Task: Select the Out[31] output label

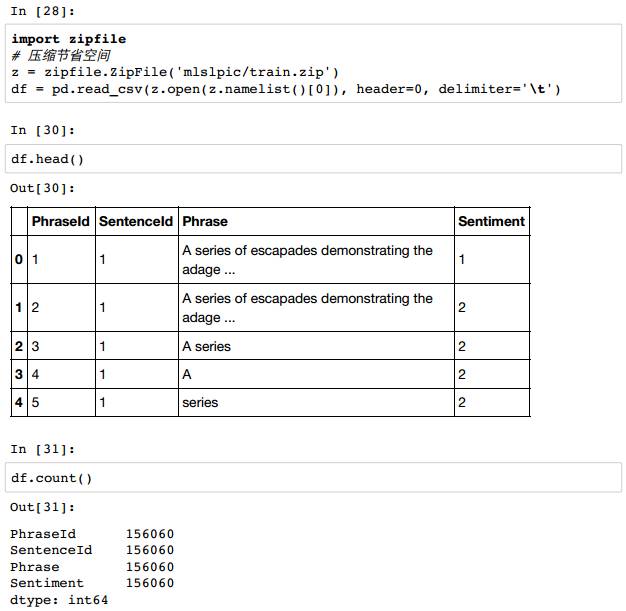Action: point(43,508)
